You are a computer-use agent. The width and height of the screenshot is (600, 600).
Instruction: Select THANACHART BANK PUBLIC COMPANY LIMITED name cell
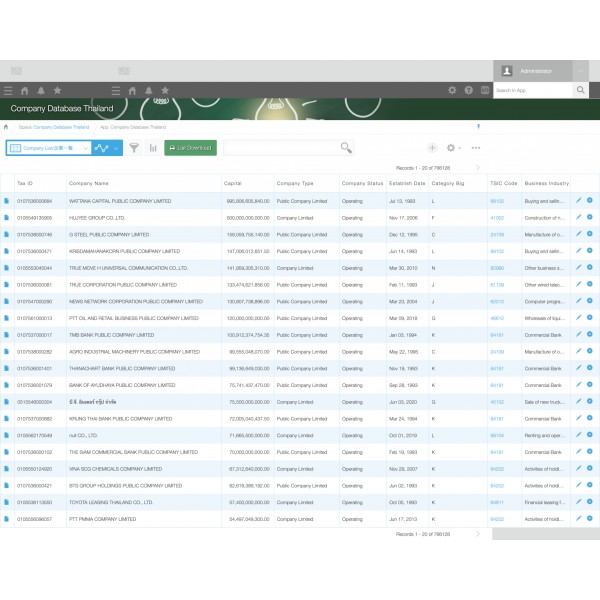(x=122, y=368)
